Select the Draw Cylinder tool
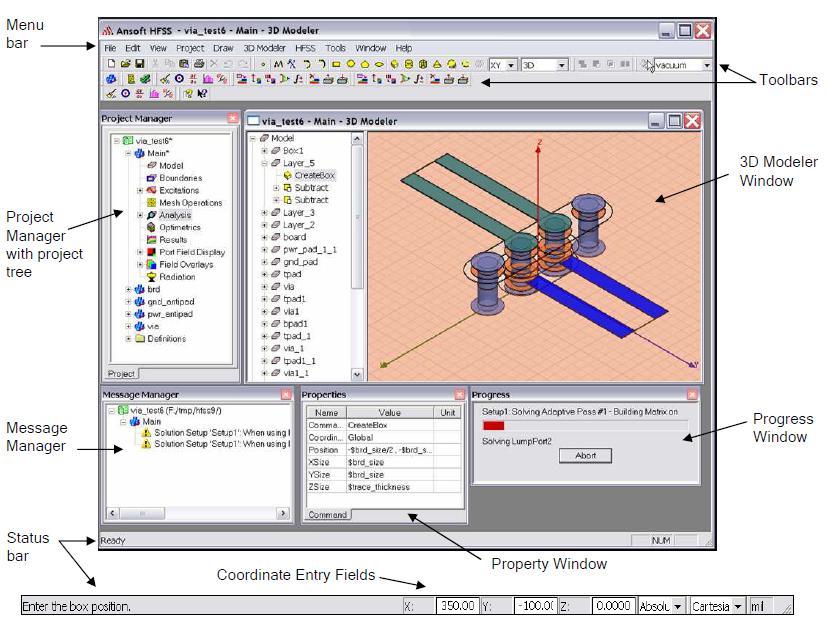The width and height of the screenshot is (834, 621). pos(408,64)
